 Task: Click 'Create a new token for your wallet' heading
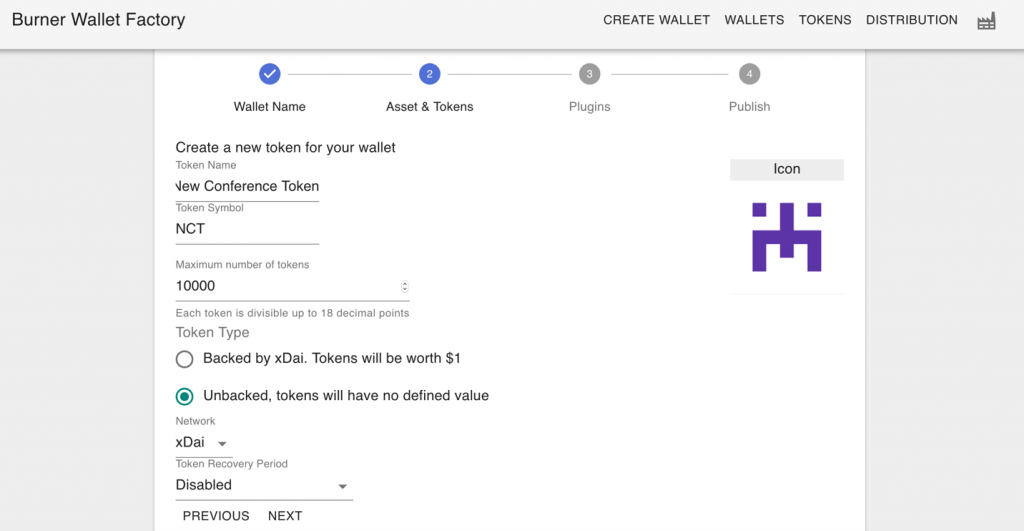click(x=285, y=148)
